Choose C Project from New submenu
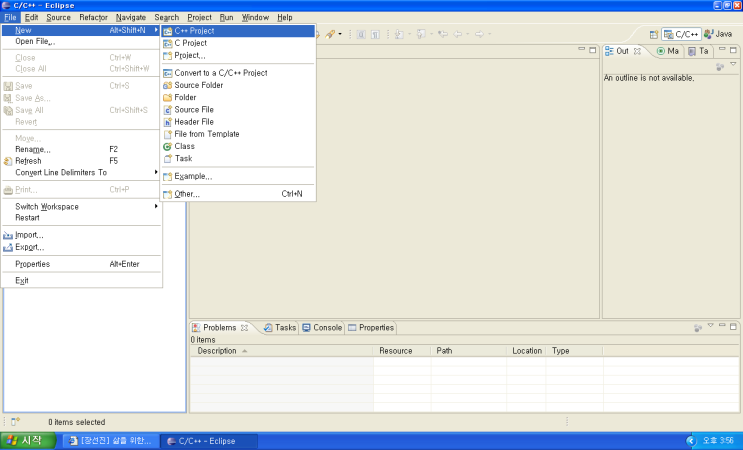Viewport: 743px width, 450px height. [238, 43]
